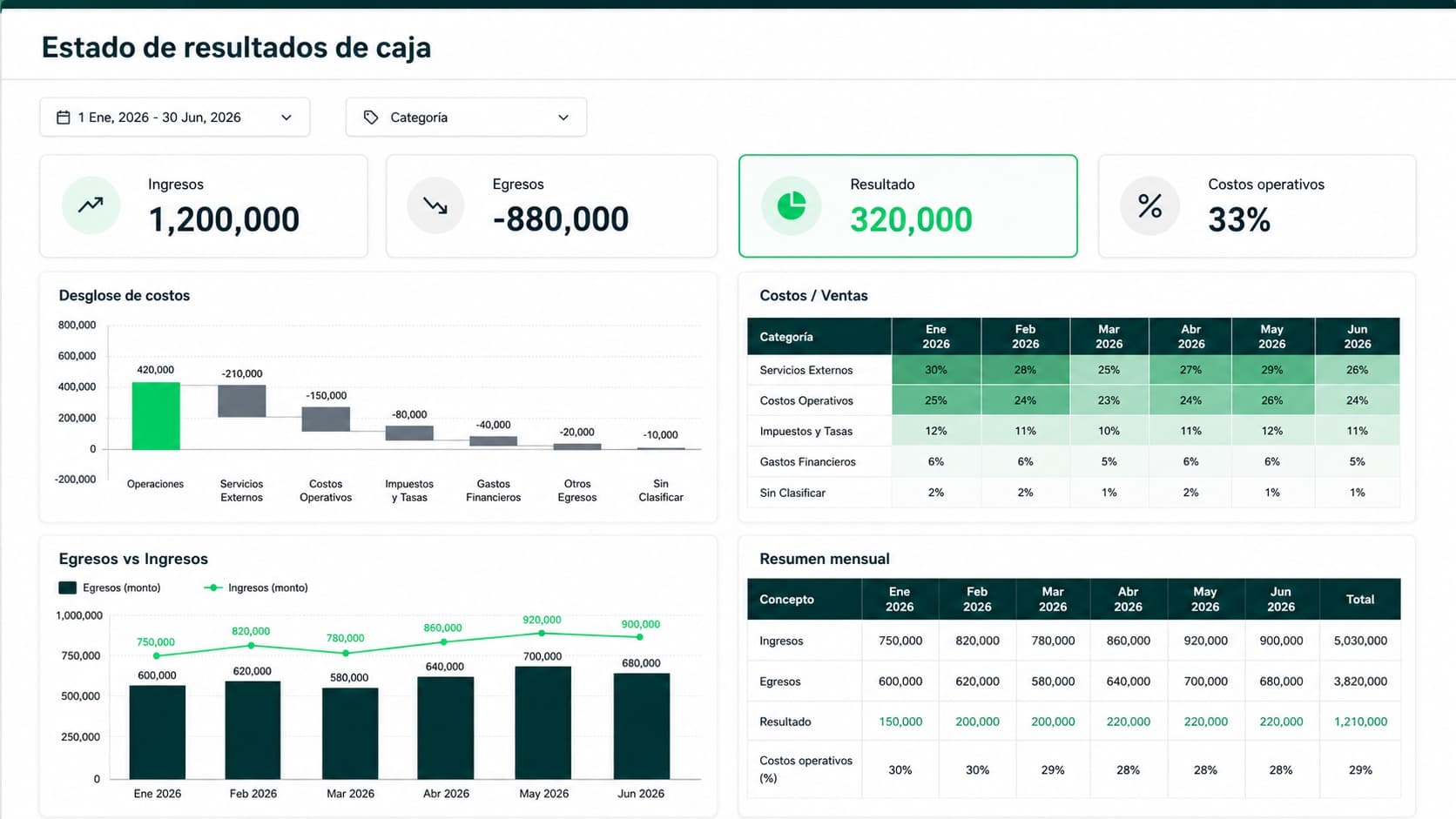Click the Servicios Externos 30% cell for Ene 2026

pos(936,370)
